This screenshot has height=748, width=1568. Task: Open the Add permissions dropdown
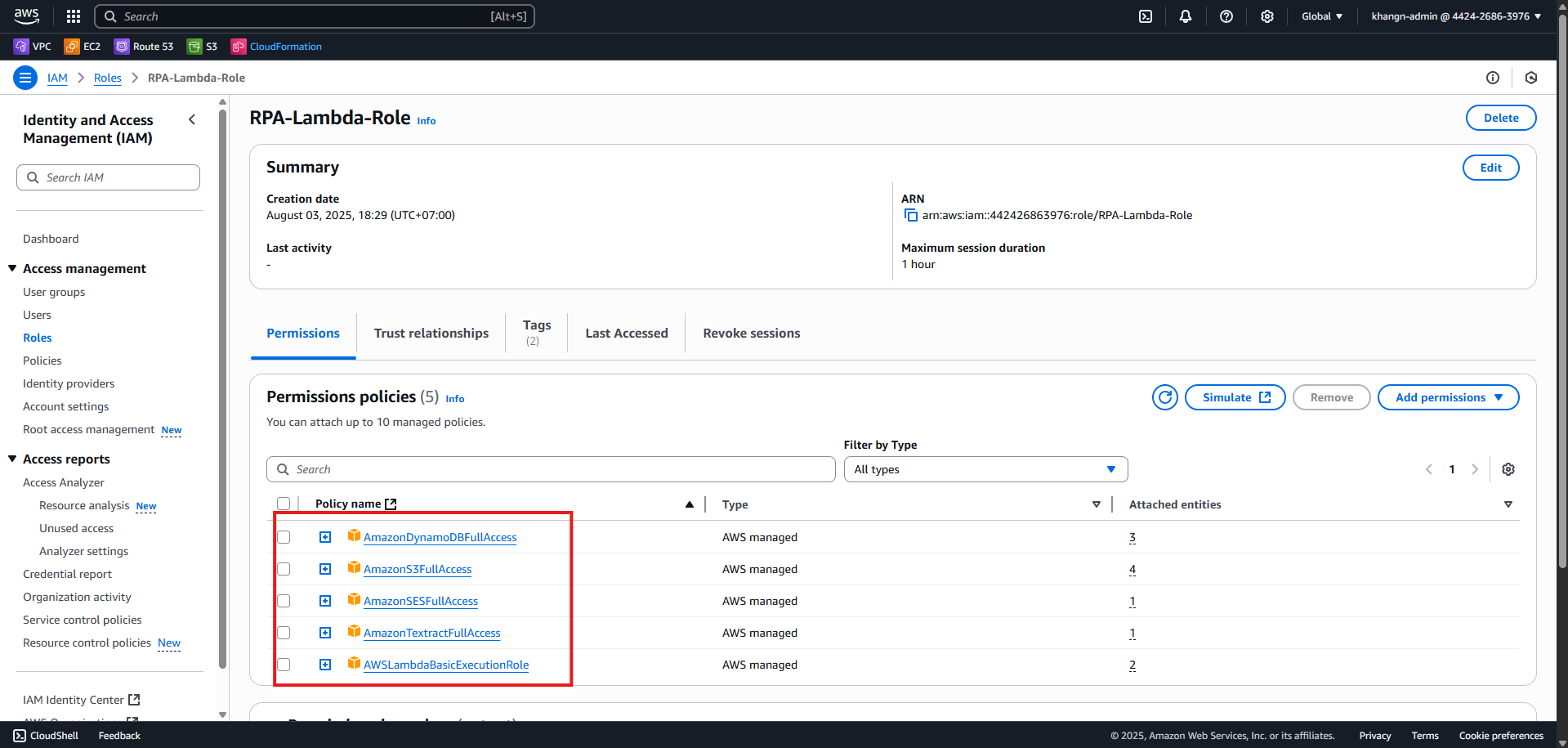click(1448, 397)
